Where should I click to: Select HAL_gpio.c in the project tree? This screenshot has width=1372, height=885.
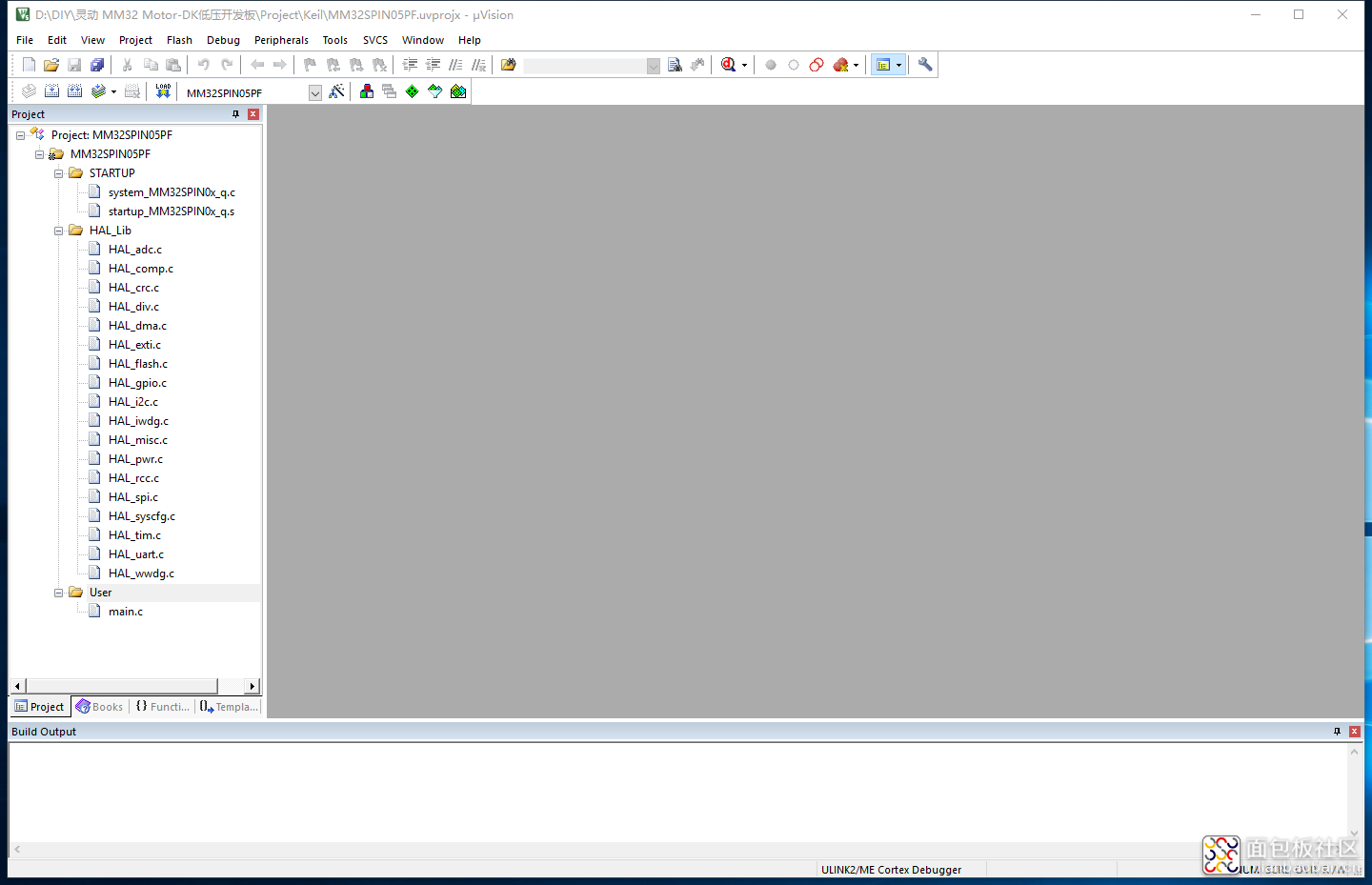[x=137, y=383]
